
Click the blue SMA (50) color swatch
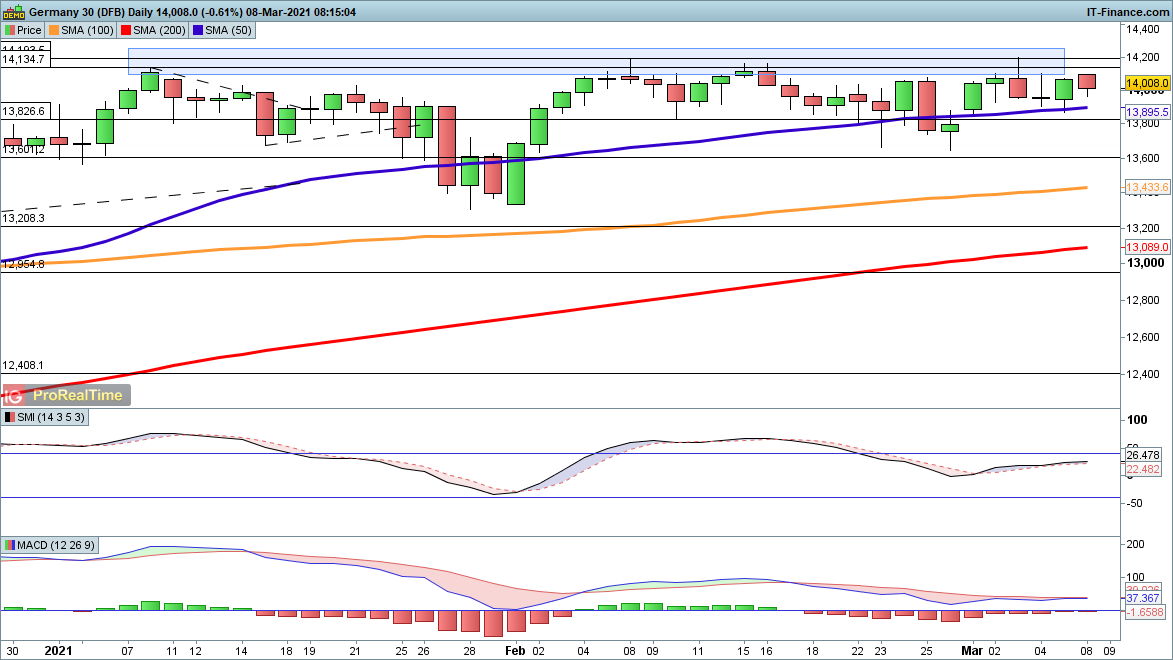click(198, 30)
